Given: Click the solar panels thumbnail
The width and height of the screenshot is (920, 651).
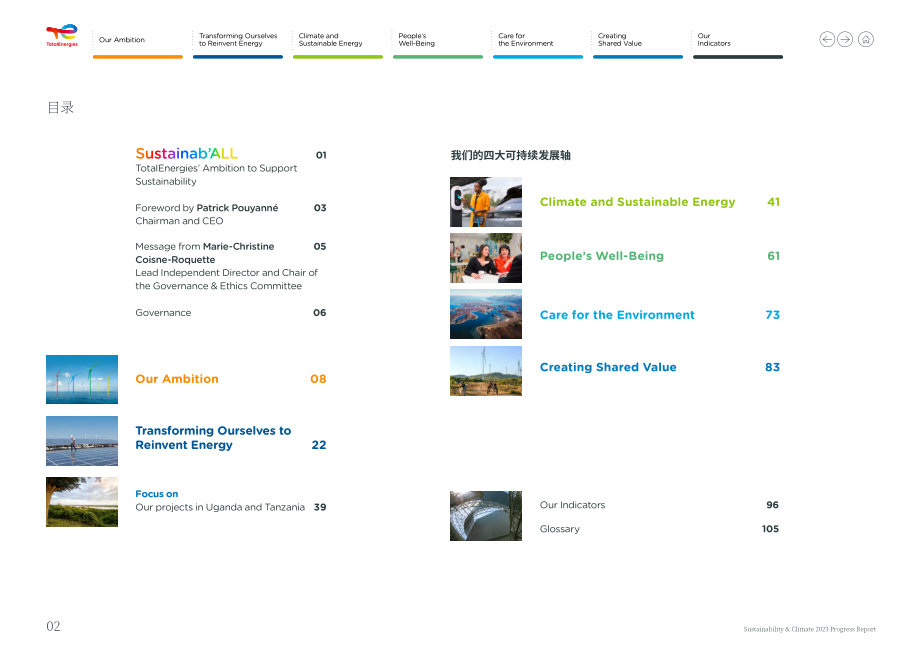Looking at the screenshot, I should click(82, 441).
